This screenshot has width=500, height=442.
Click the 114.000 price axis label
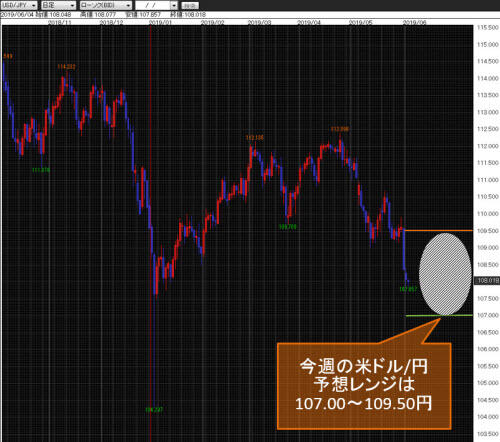(488, 78)
